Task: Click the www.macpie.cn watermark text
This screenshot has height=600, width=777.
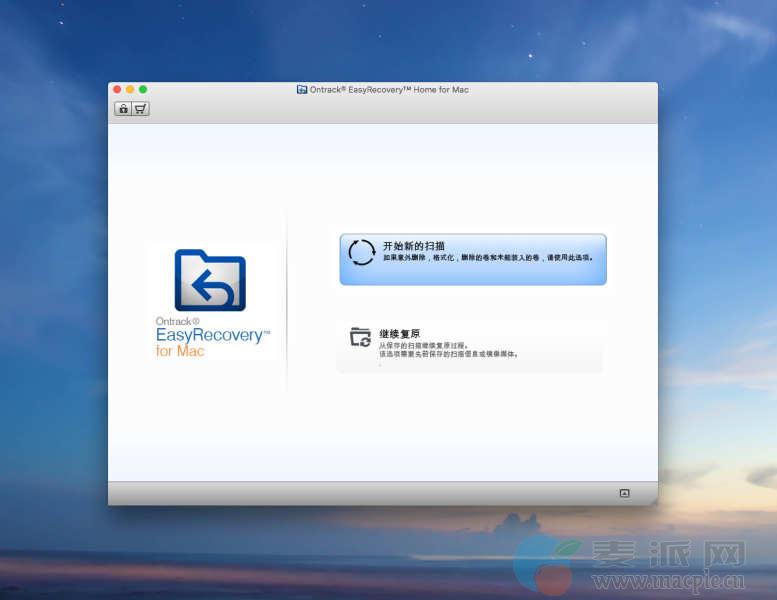Action: click(x=668, y=581)
